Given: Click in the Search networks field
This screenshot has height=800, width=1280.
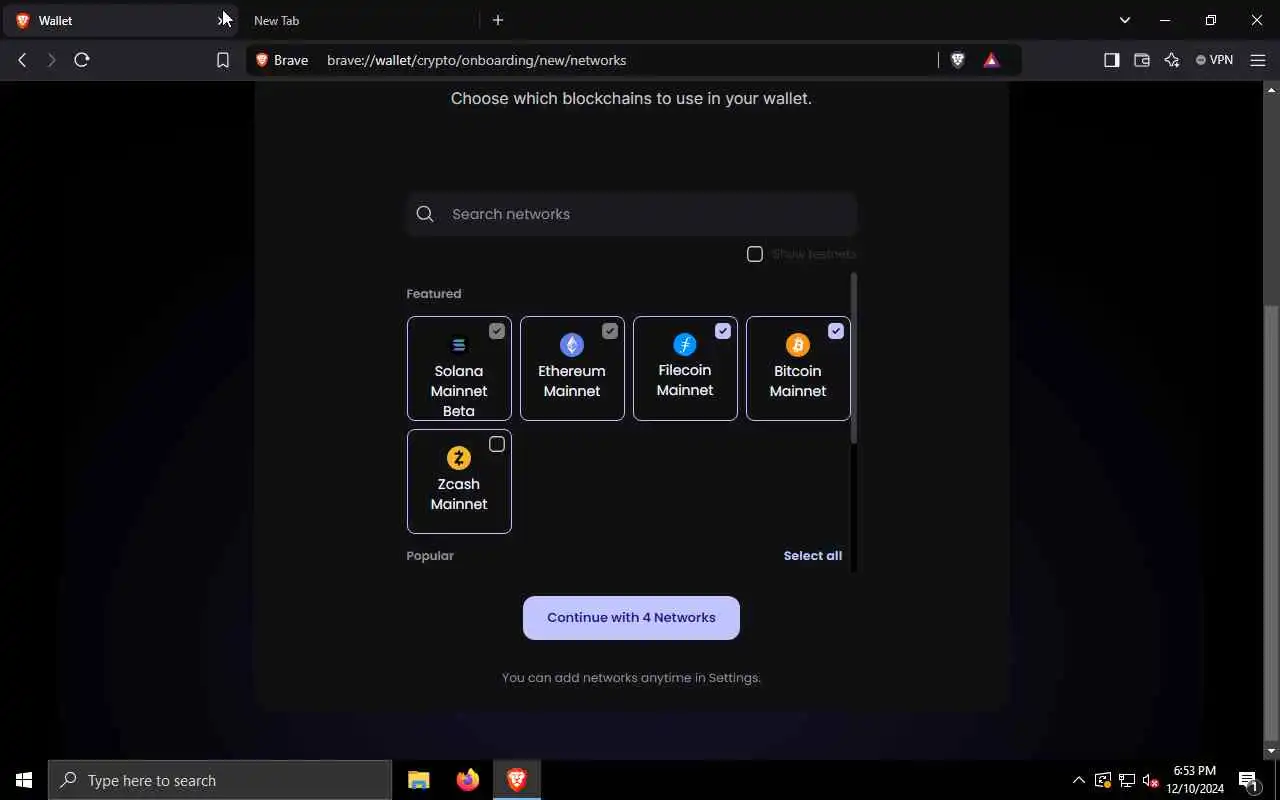Looking at the screenshot, I should [x=631, y=214].
